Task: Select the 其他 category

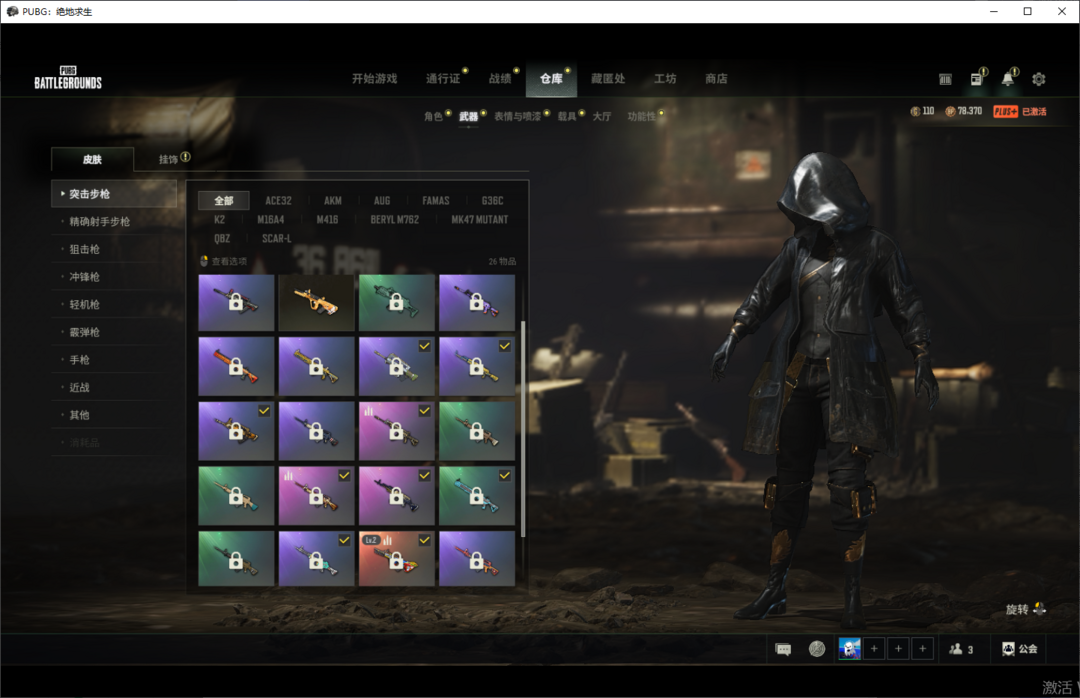Action: [114, 414]
